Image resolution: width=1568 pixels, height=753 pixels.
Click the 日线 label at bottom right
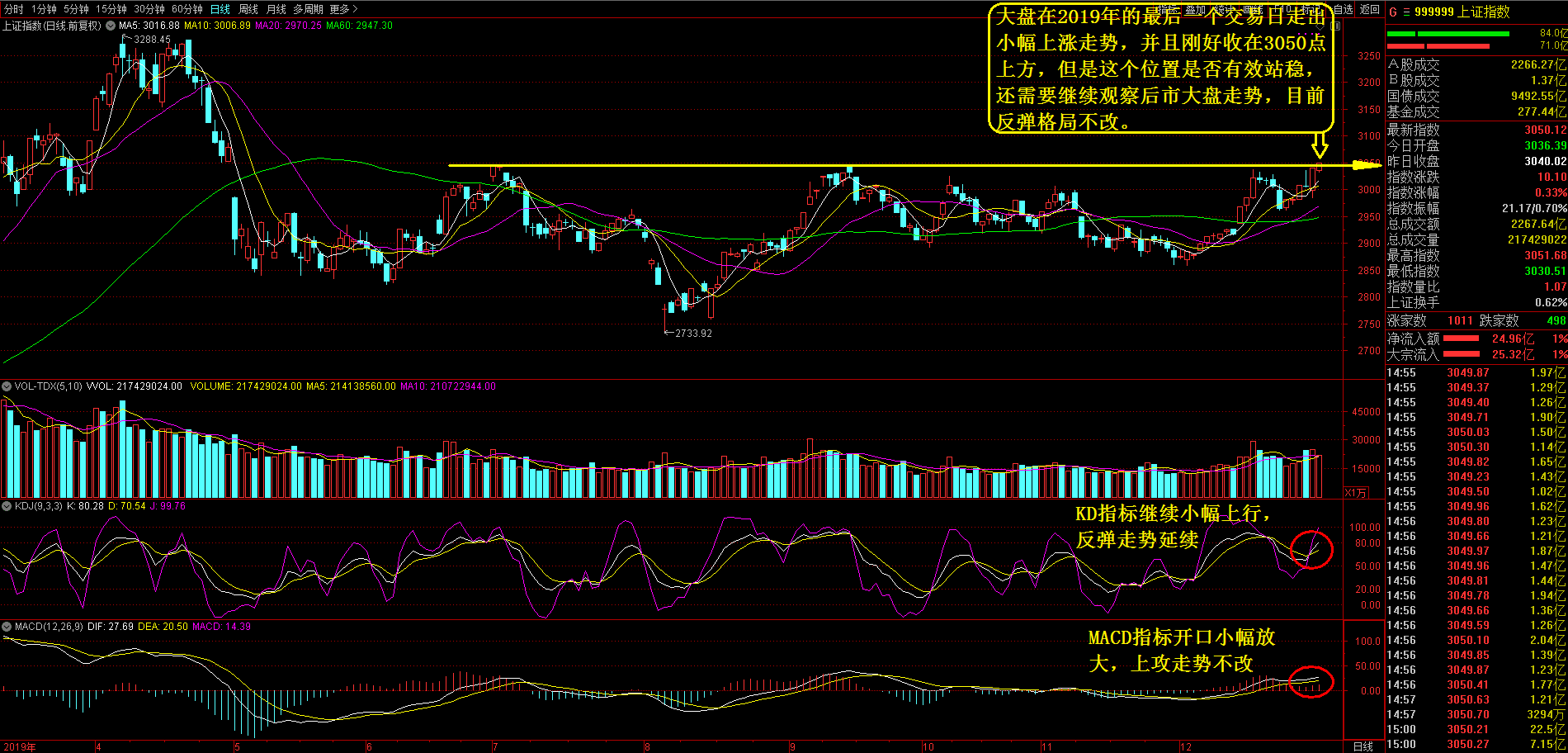(1363, 746)
